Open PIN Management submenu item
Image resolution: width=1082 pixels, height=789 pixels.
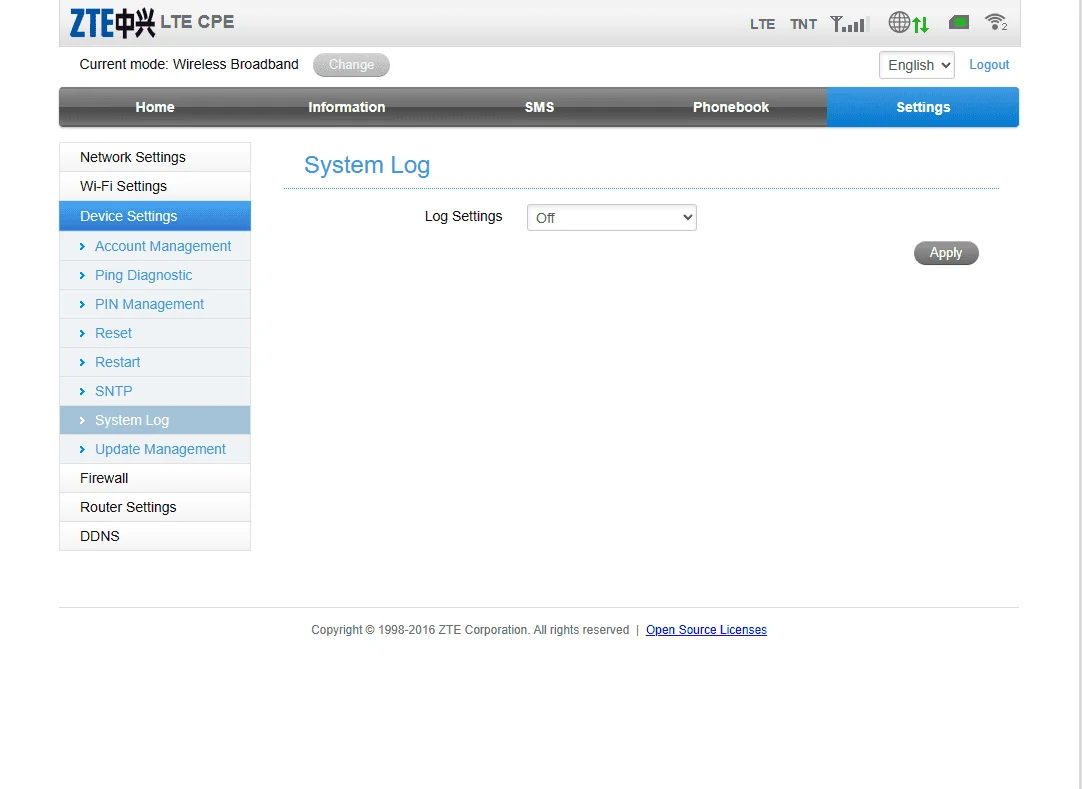point(155,304)
